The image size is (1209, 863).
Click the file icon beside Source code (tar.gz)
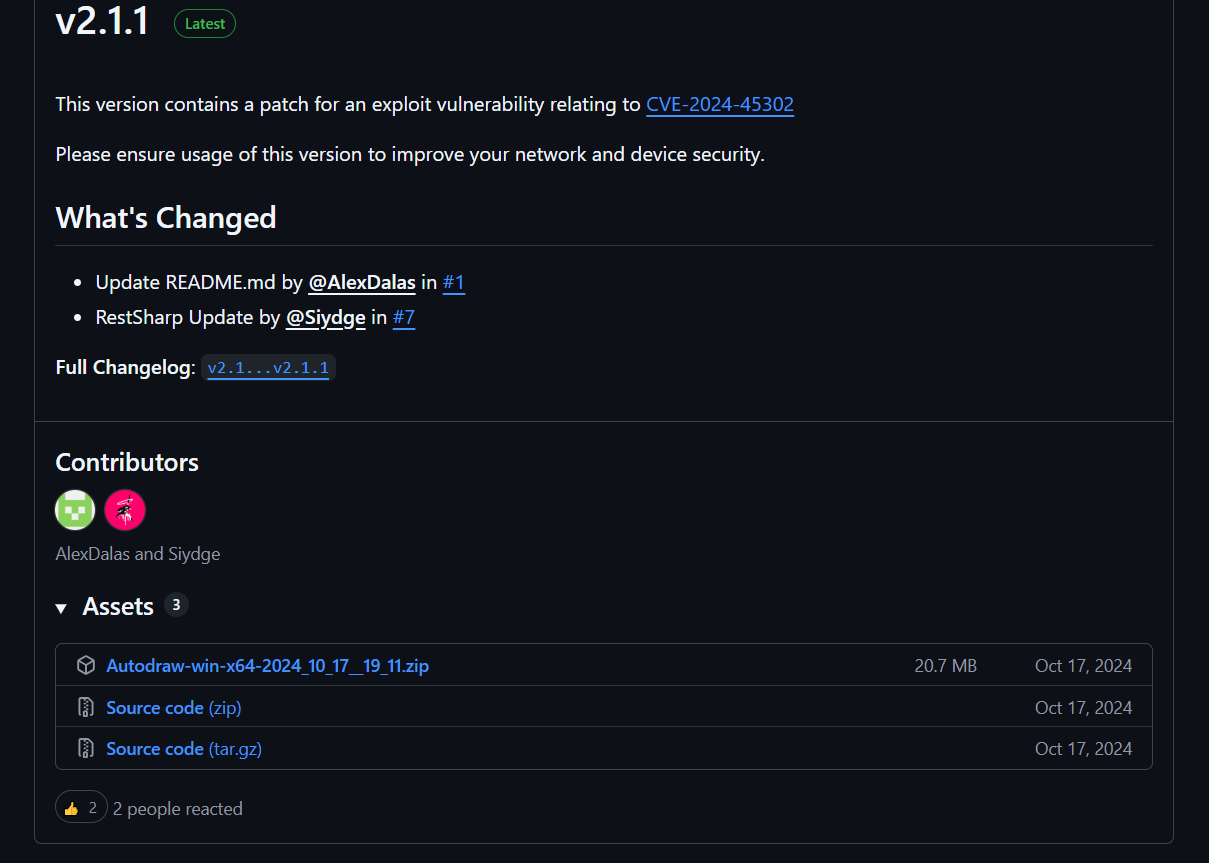(86, 748)
